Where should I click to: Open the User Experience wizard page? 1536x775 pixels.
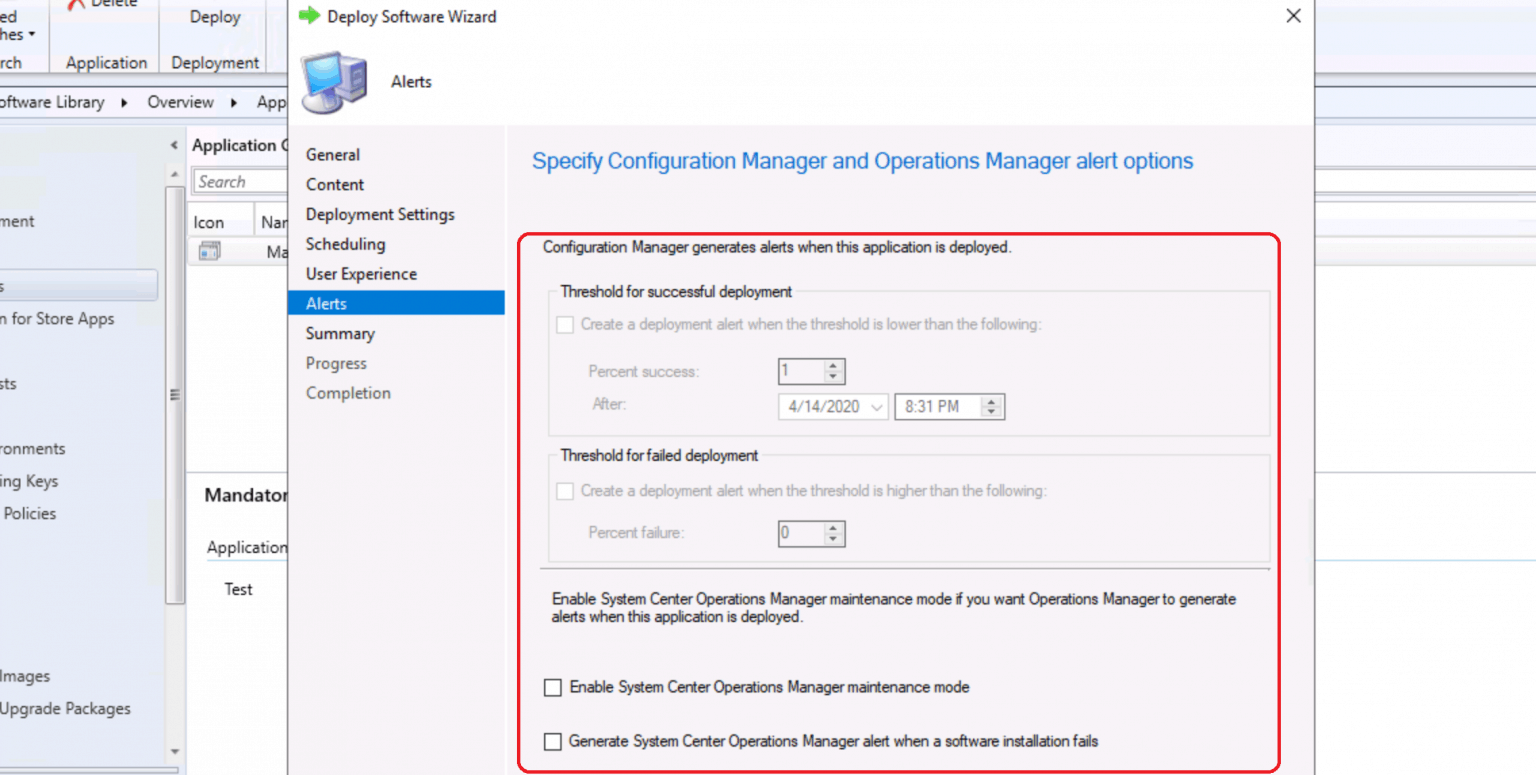coord(361,273)
